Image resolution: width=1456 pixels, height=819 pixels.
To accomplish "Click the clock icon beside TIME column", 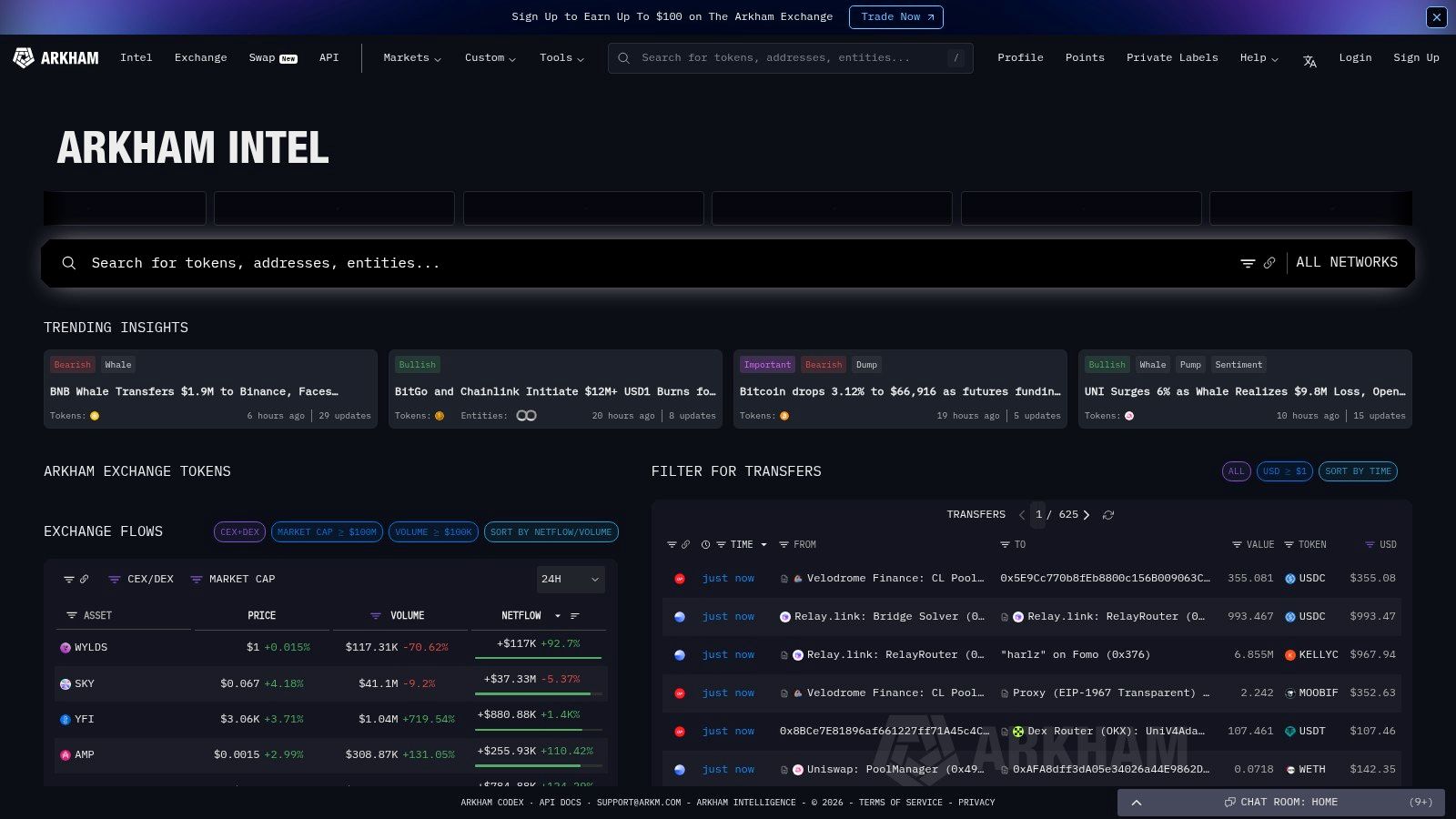I will click(705, 545).
